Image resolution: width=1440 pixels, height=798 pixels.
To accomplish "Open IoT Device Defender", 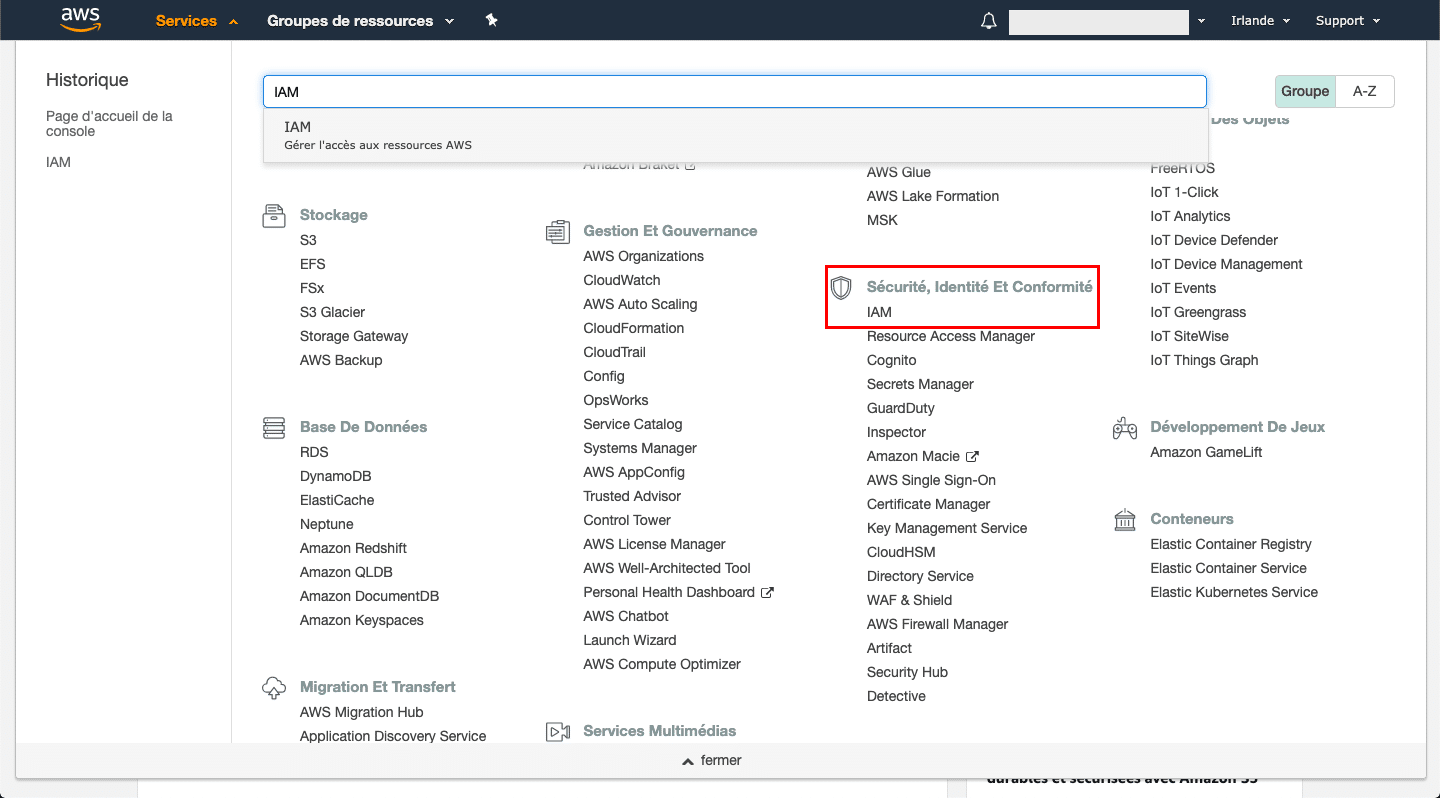I will [x=1214, y=240].
